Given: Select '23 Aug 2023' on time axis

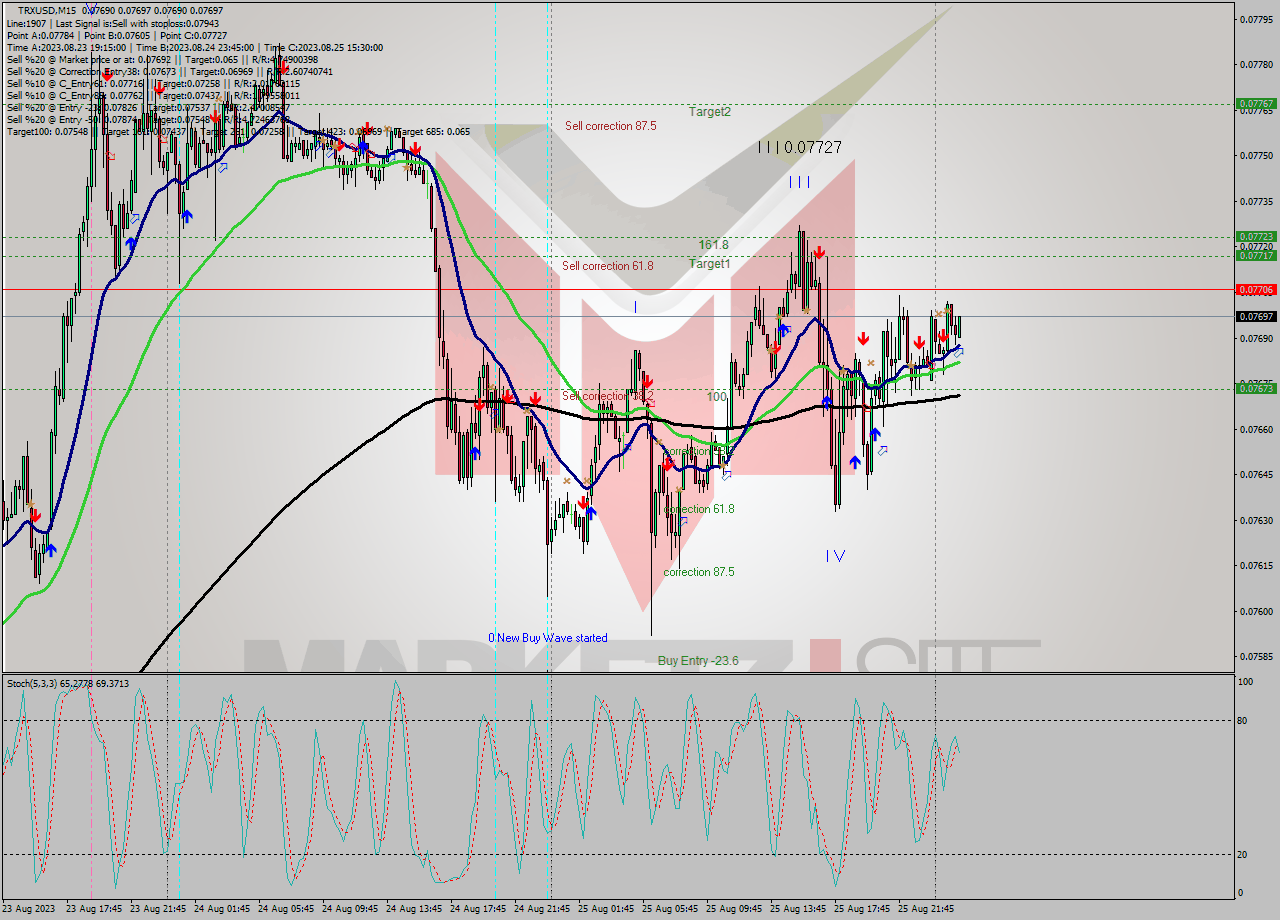Looking at the screenshot, I should pyautogui.click(x=30, y=909).
